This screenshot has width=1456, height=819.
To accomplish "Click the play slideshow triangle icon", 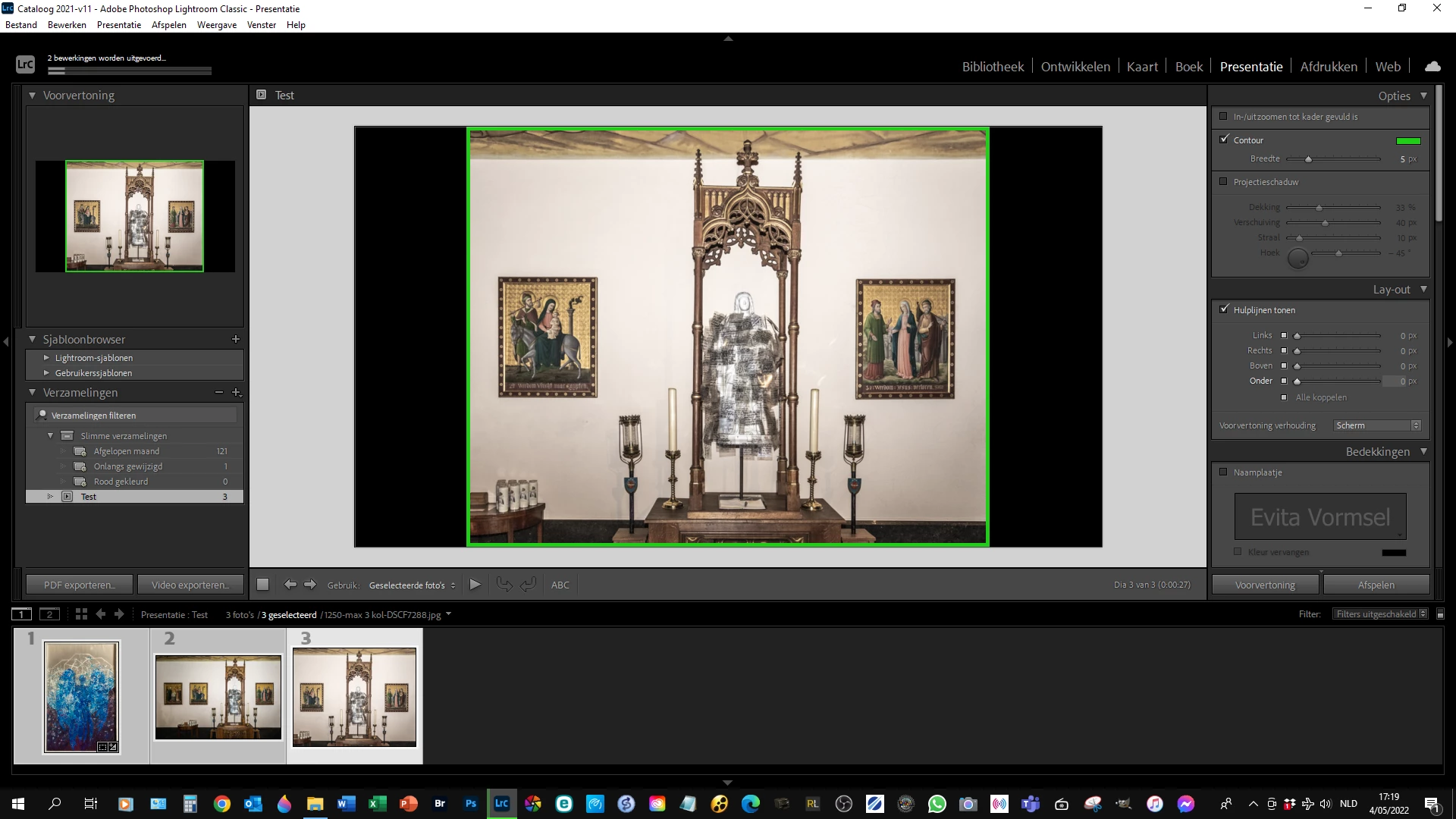I will coord(475,585).
